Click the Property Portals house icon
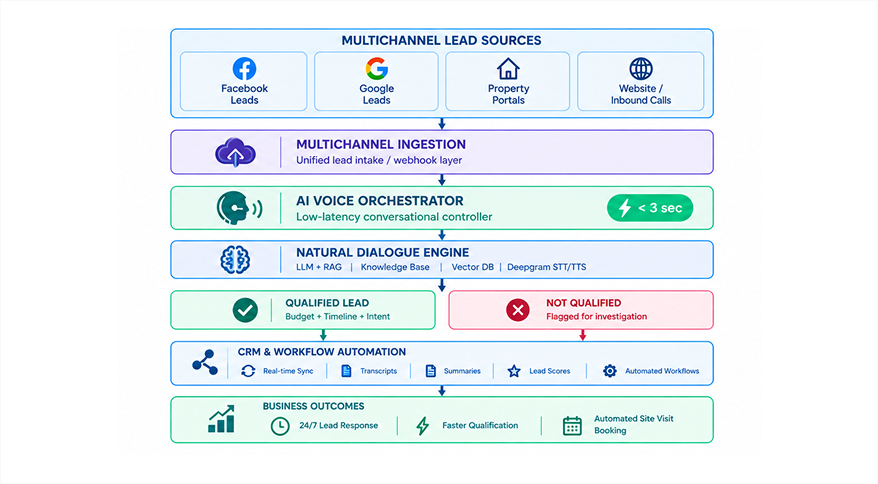 pos(508,69)
